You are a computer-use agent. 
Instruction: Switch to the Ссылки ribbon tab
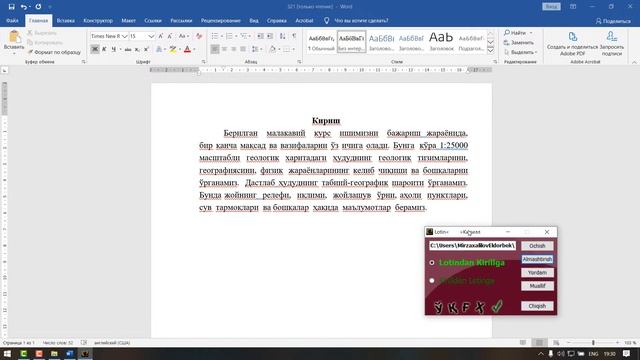coord(153,20)
